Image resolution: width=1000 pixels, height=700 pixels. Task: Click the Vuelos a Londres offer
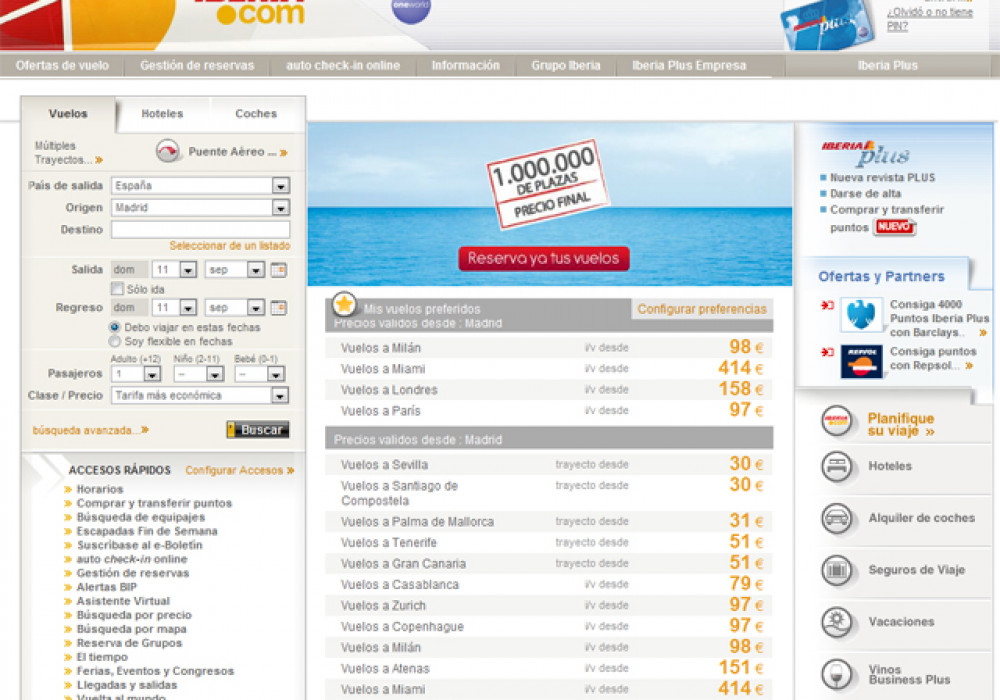(549, 390)
